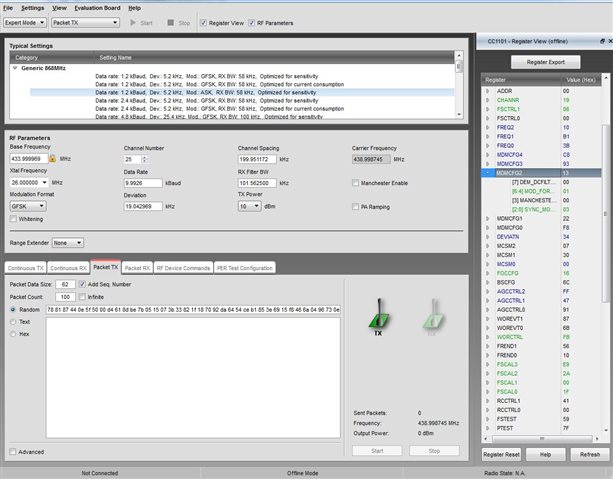Enable the Manchester Enable checkbox
Screen dimensions: 613x479
[357, 183]
